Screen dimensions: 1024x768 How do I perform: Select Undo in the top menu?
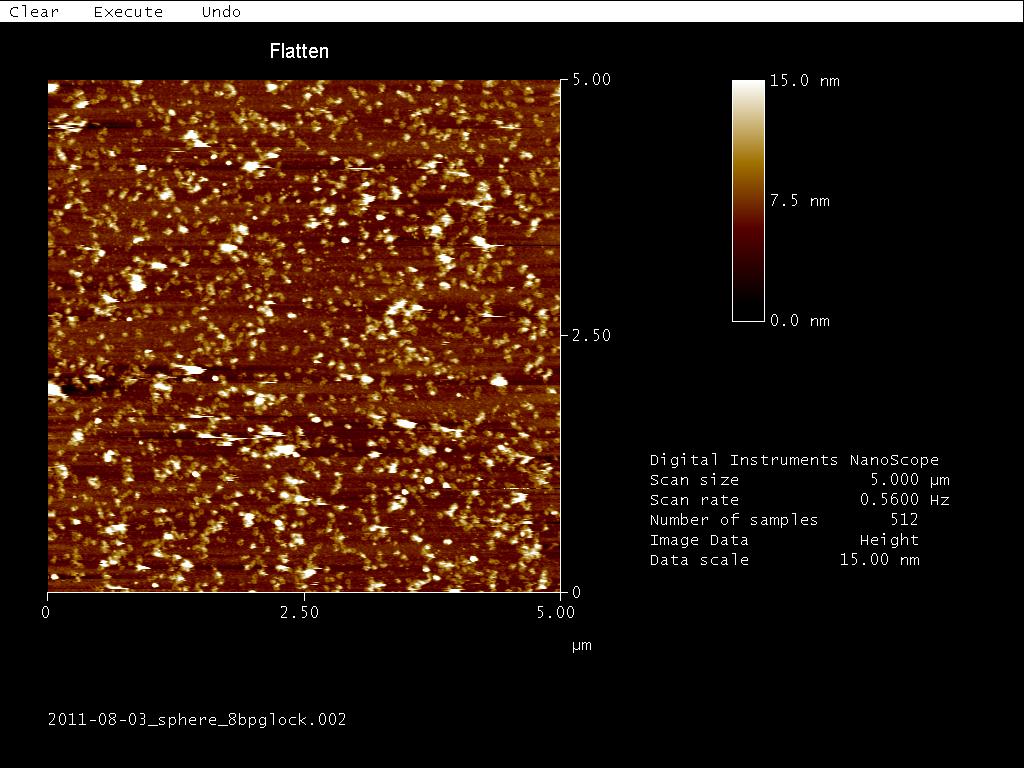click(221, 12)
